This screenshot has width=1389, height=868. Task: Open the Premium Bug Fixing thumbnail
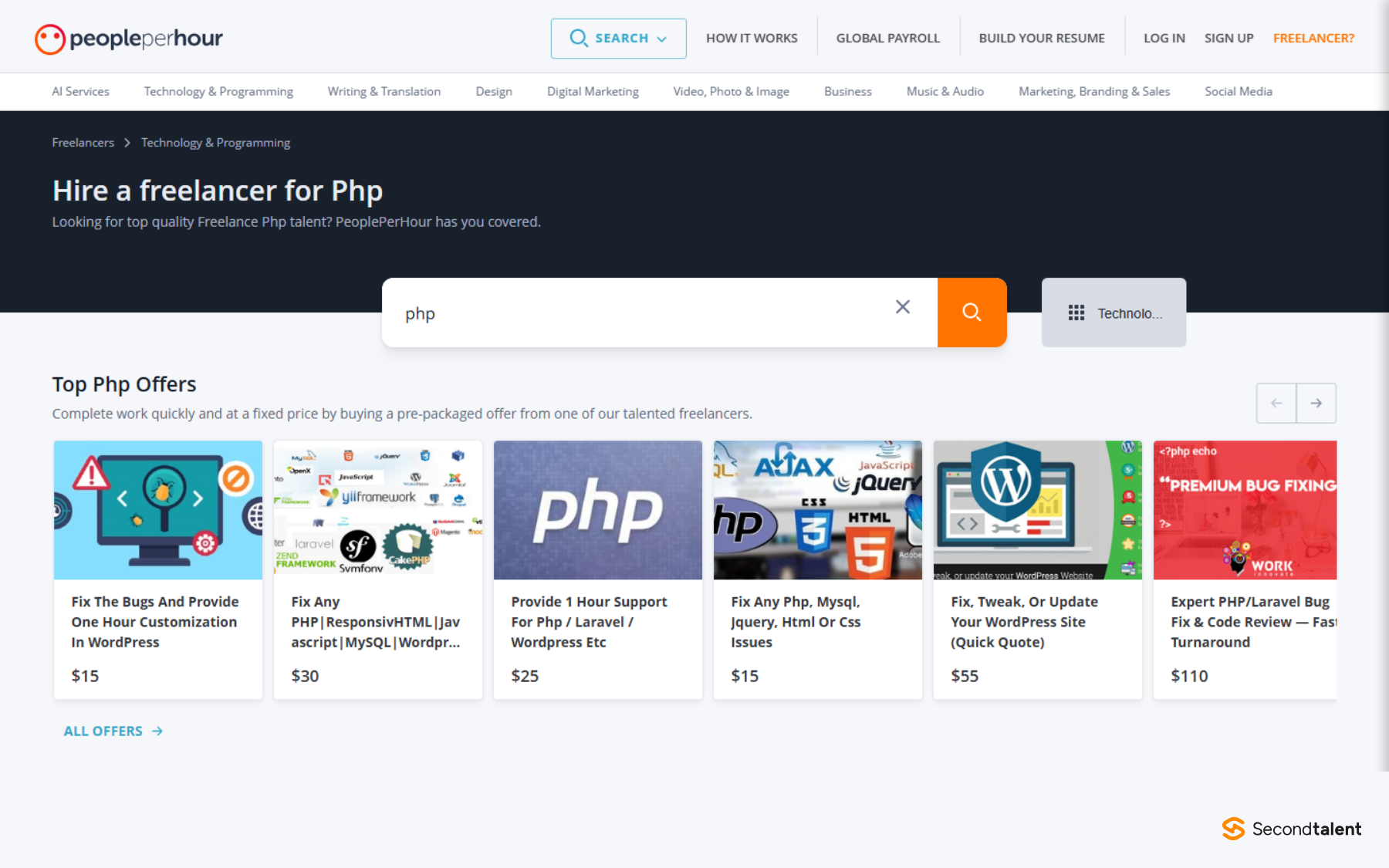(1245, 510)
